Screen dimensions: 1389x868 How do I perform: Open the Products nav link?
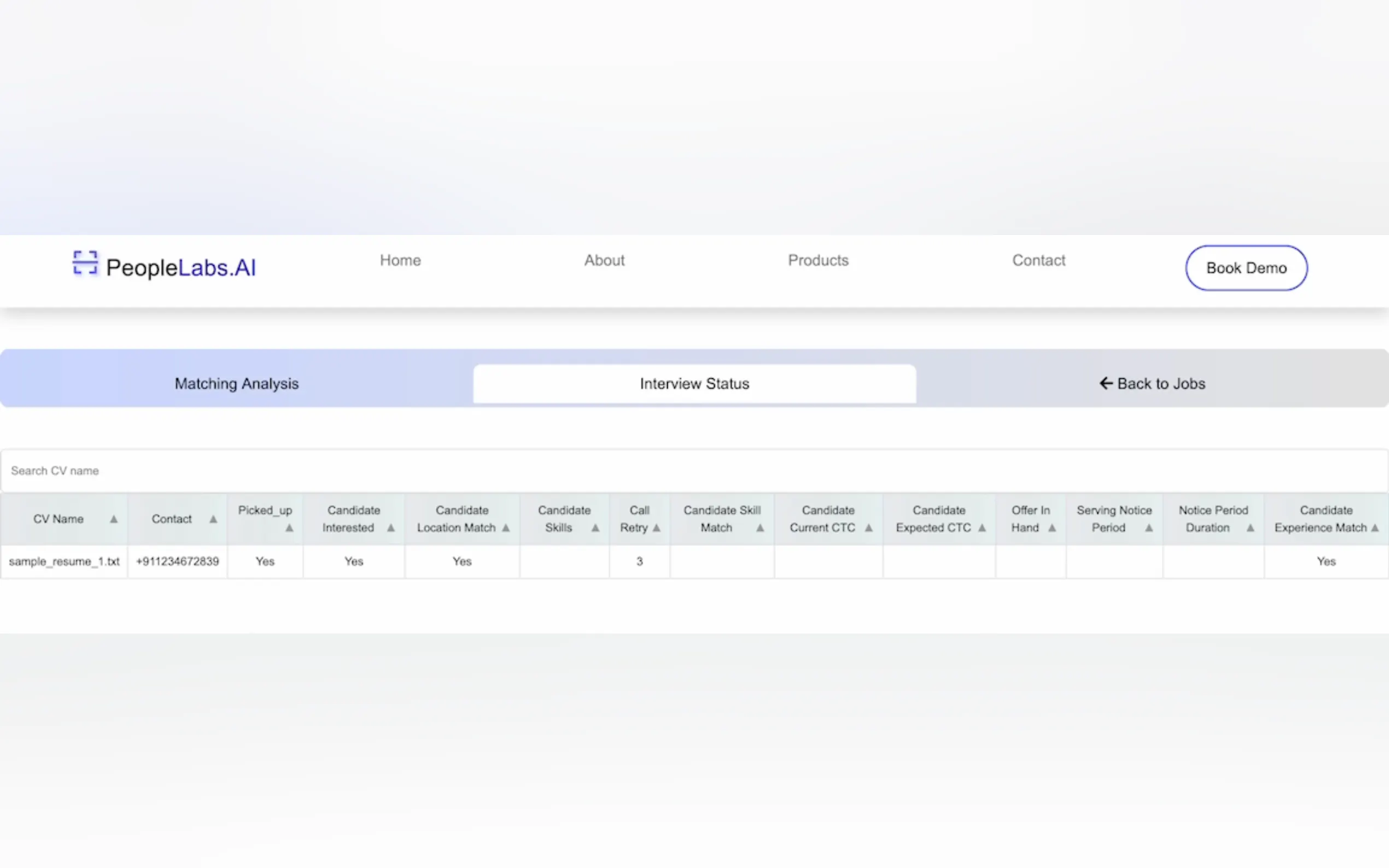tap(818, 261)
